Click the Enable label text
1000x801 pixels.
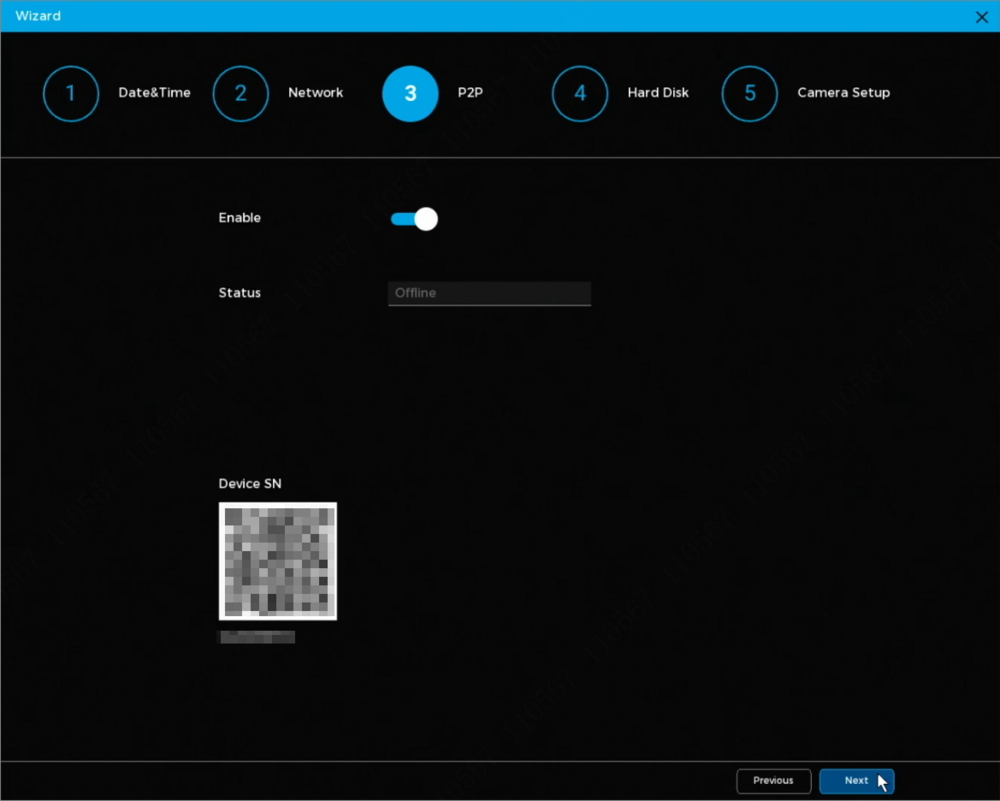[x=240, y=218]
